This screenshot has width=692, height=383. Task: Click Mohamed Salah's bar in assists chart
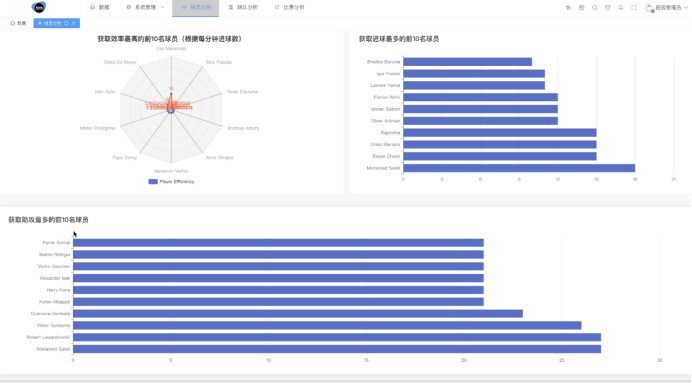(x=337, y=349)
